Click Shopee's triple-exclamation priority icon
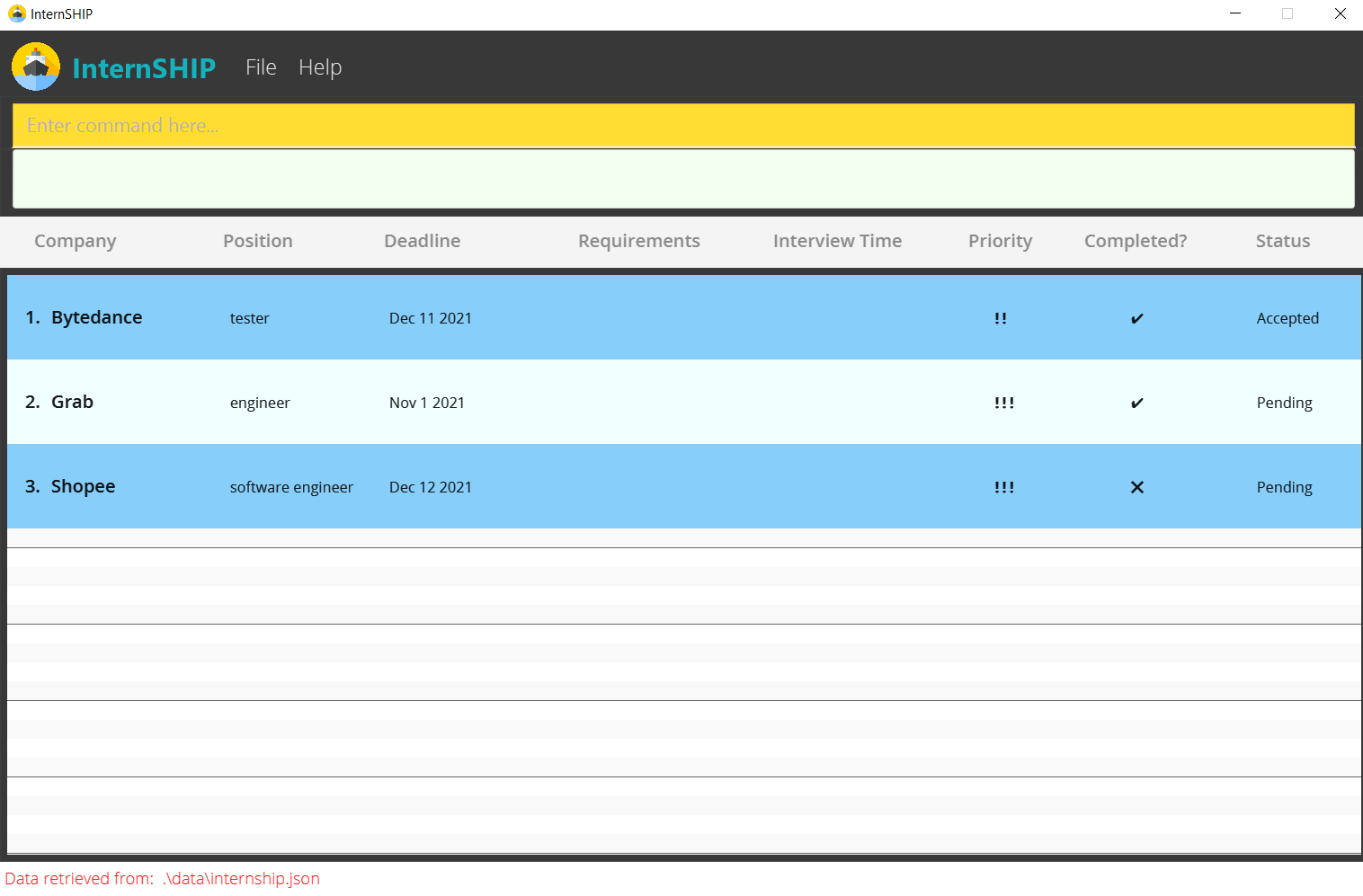This screenshot has width=1363, height=896. (1004, 487)
